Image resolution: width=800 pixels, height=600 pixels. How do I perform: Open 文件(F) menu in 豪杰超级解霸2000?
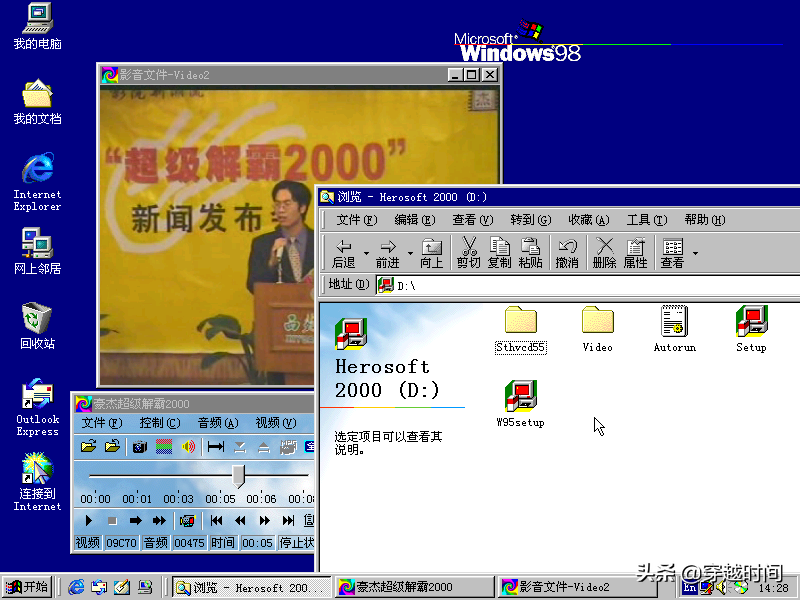(102, 423)
